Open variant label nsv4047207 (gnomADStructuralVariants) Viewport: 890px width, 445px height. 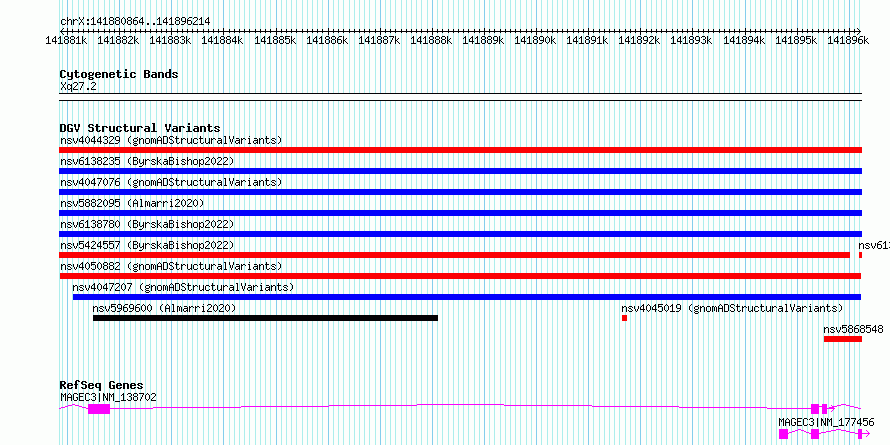[183, 287]
